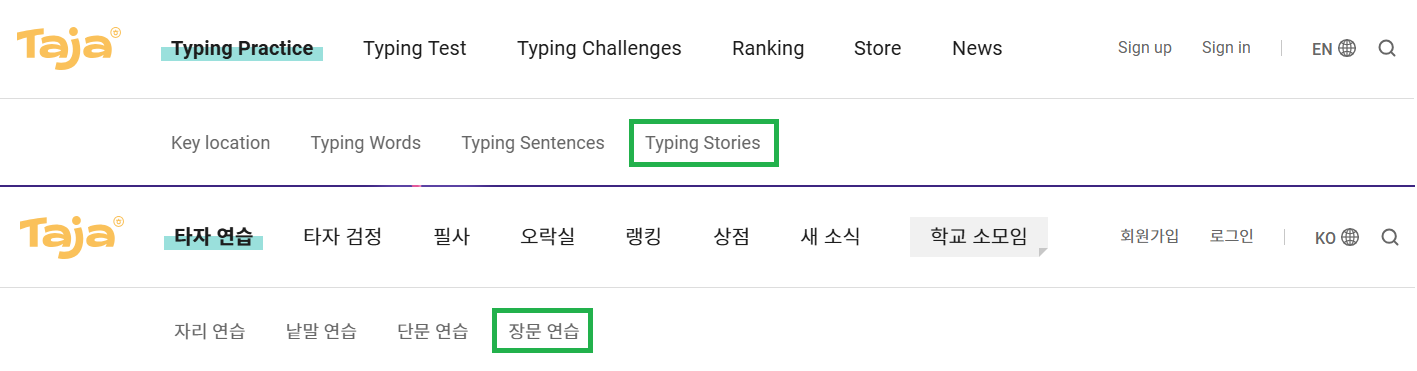This screenshot has width=1417, height=371.
Task: Select the Typing Stories sub-tab
Action: point(703,143)
